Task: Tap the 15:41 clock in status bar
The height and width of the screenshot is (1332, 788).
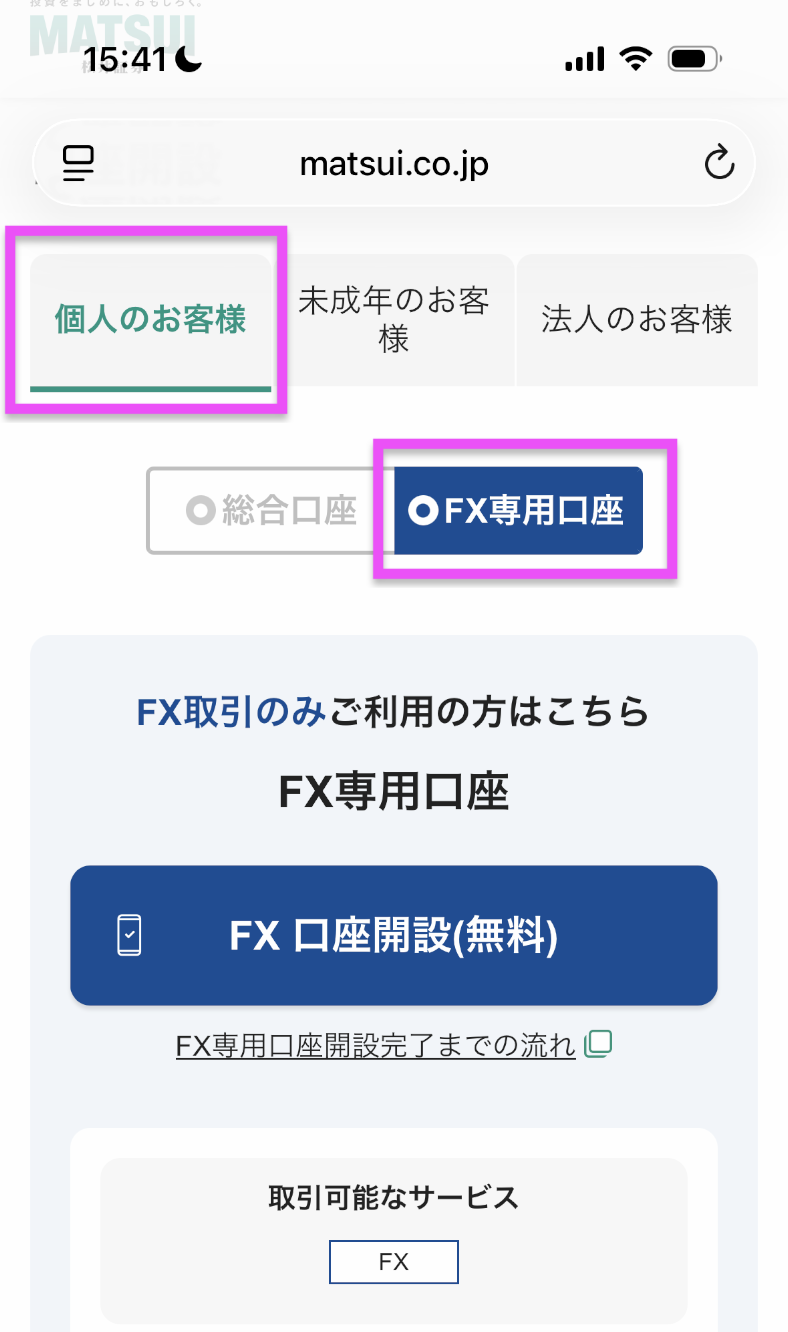Action: coord(125,60)
